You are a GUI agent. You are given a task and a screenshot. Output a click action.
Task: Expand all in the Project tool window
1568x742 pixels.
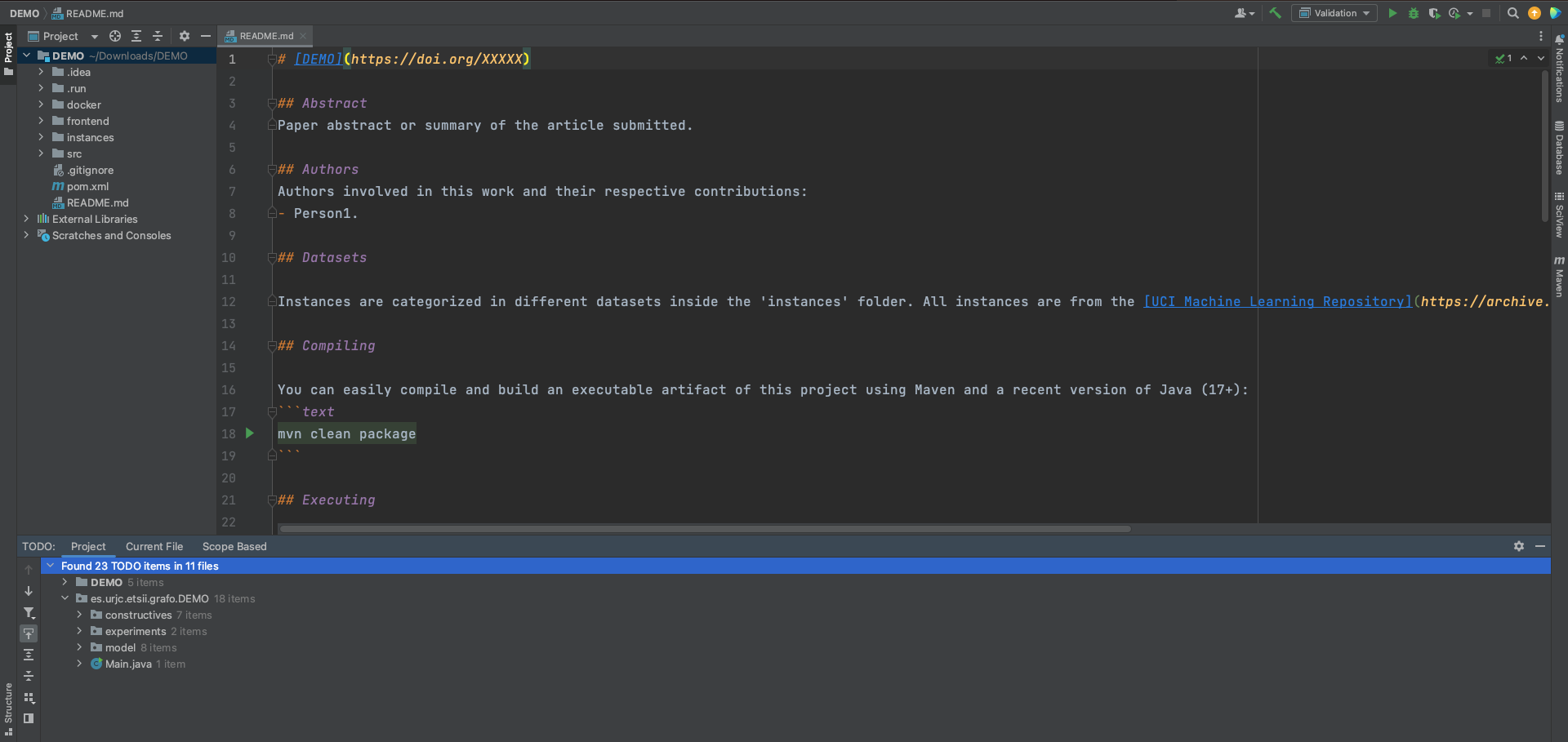point(136,36)
